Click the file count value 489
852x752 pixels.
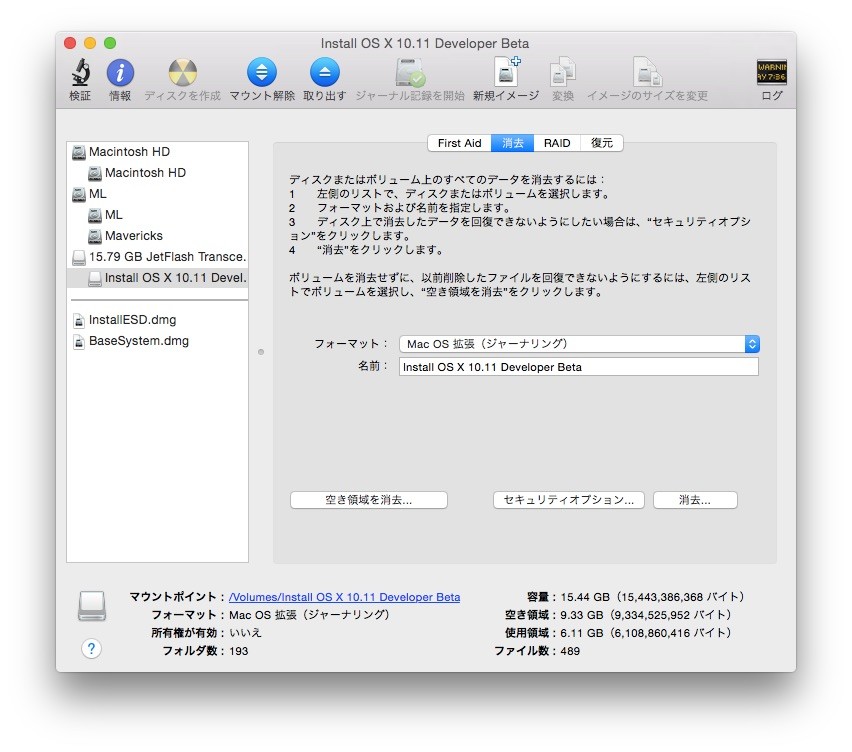click(570, 651)
